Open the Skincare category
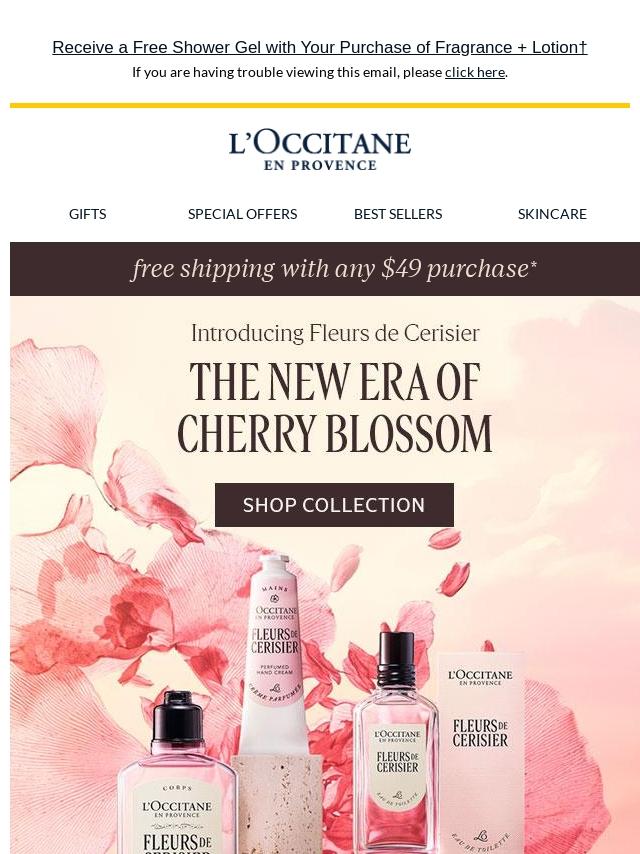This screenshot has width=640, height=854. pos(552,214)
